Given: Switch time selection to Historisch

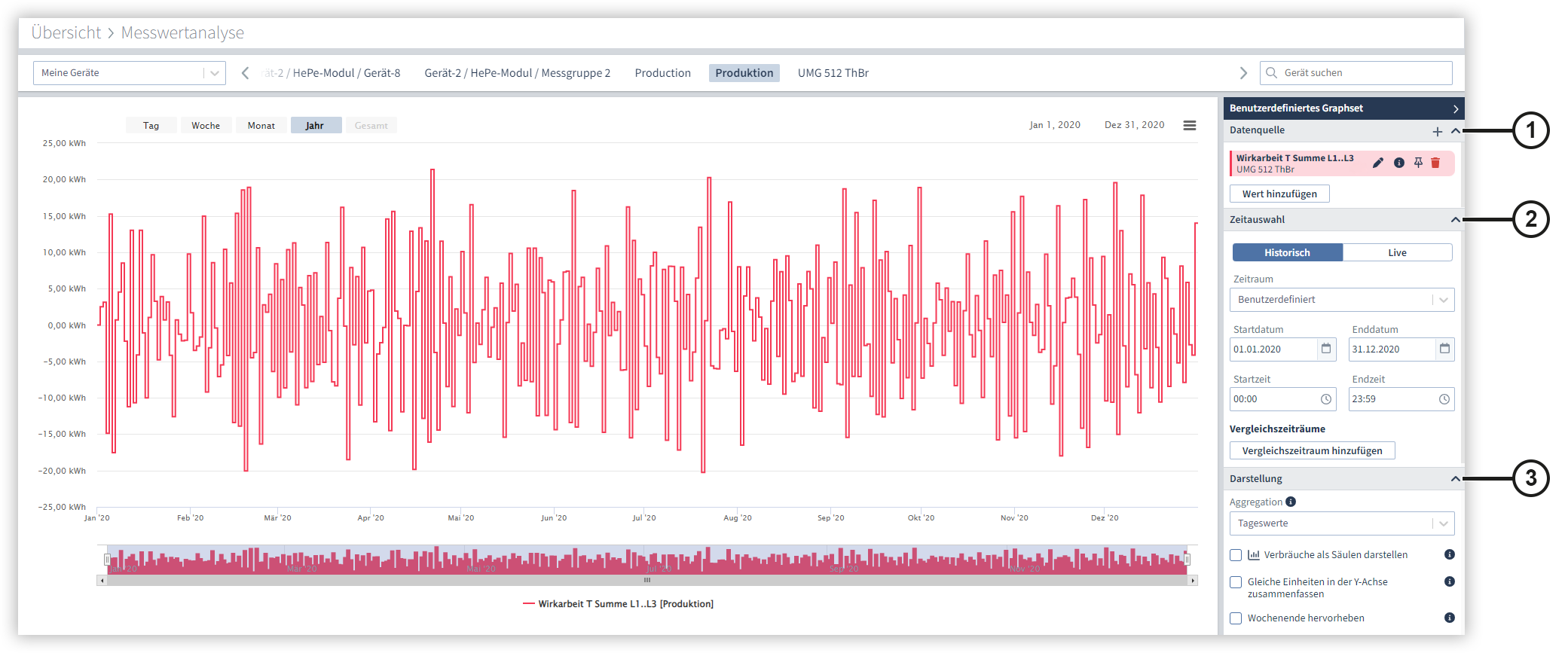Looking at the screenshot, I should (1287, 252).
